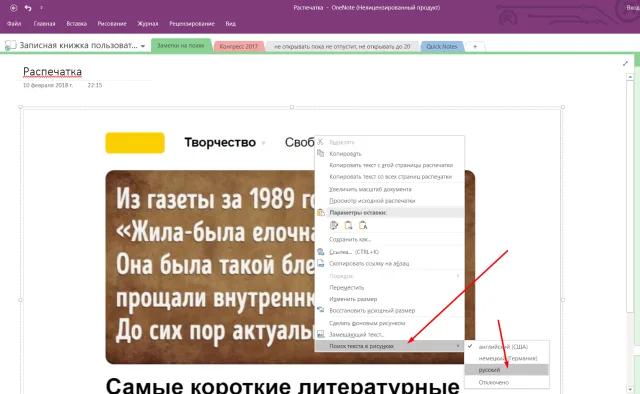Expand Поиск текста в рисунках submenu
640x394 pixels.
(389, 346)
